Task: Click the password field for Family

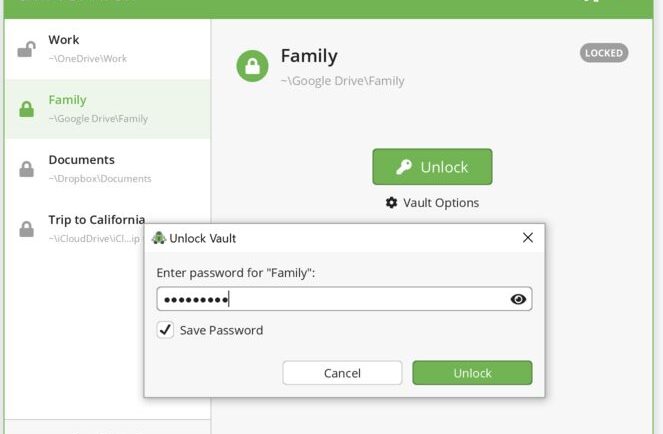Action: pyautogui.click(x=344, y=299)
